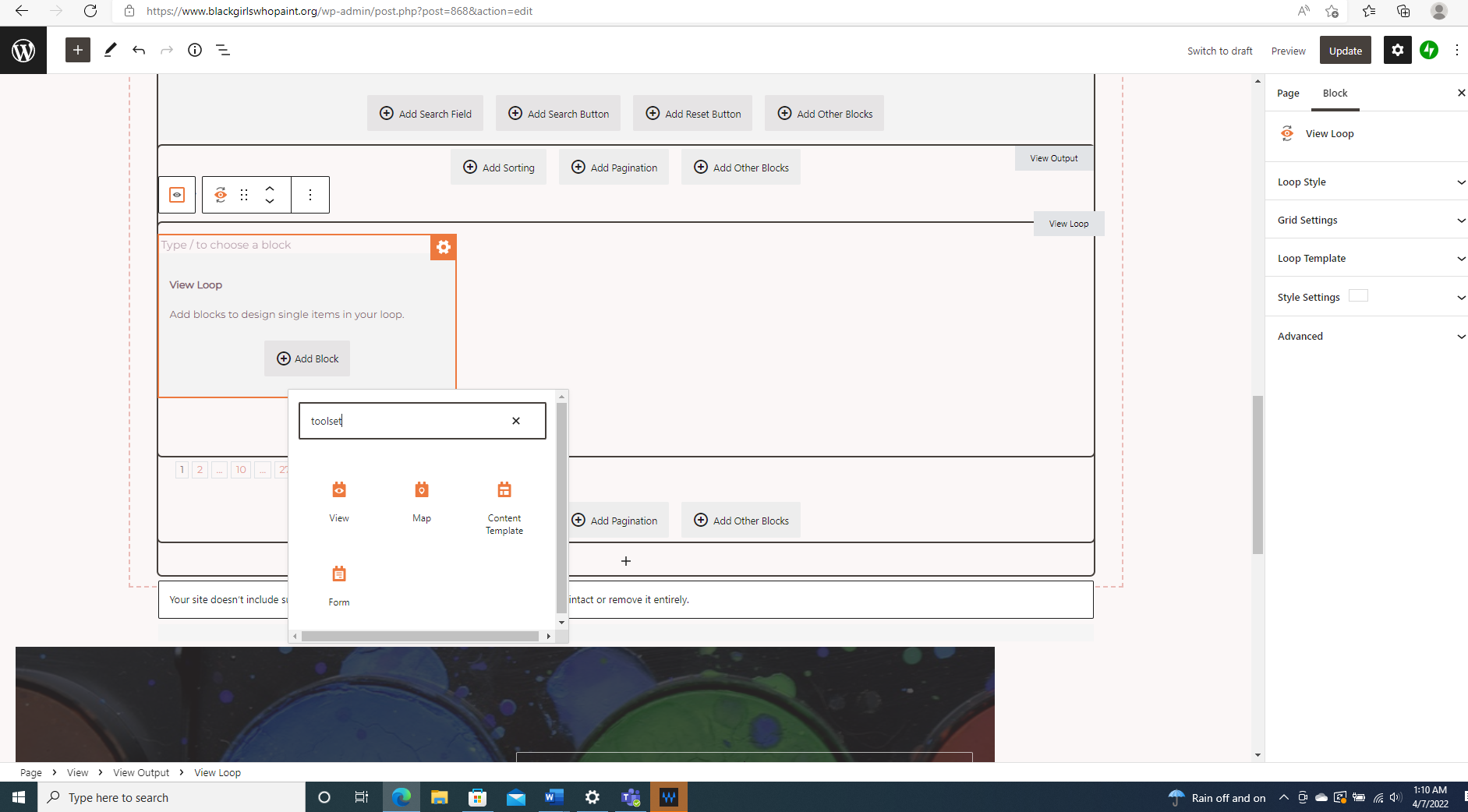Open the block inserter plus button

(x=77, y=50)
